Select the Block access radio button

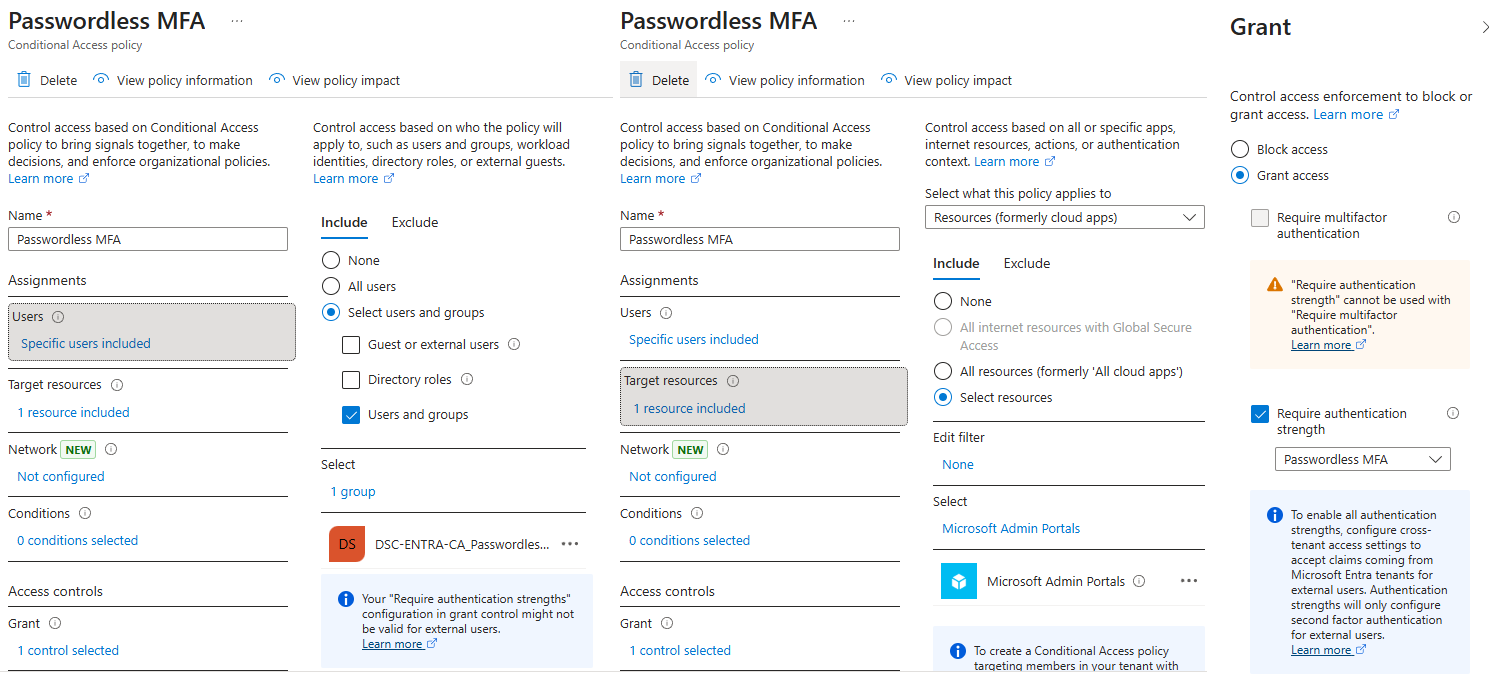[x=1240, y=150]
